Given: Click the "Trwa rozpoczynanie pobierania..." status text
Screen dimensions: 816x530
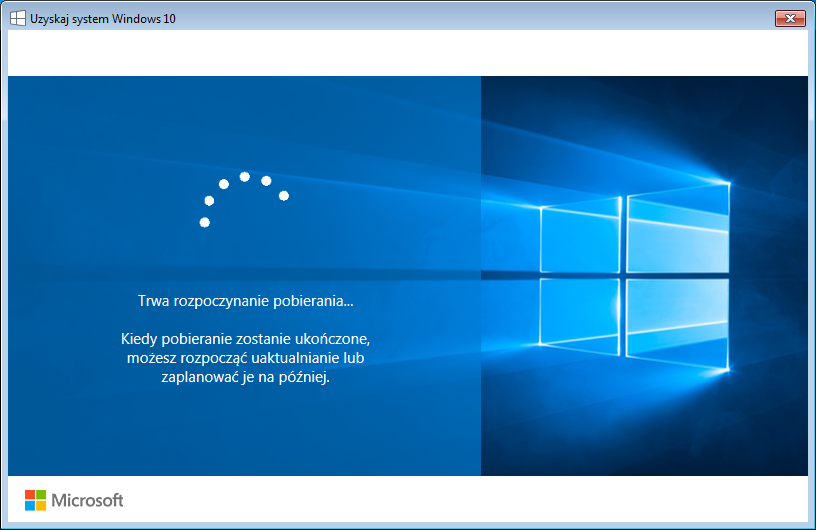Looking at the screenshot, I should [x=246, y=301].
